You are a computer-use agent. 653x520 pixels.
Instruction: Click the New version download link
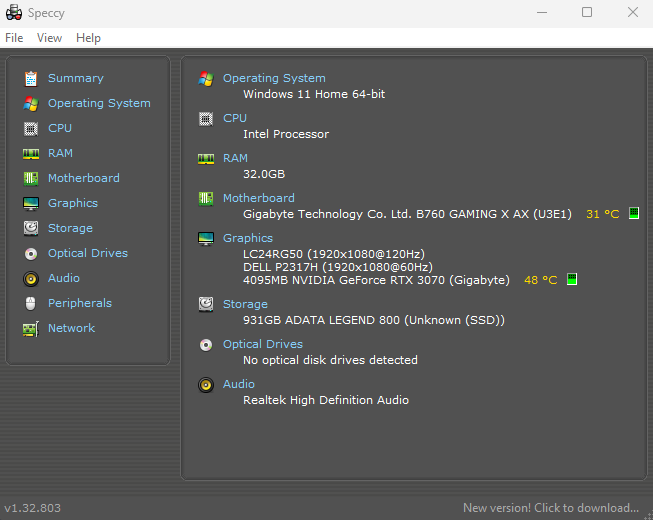550,508
